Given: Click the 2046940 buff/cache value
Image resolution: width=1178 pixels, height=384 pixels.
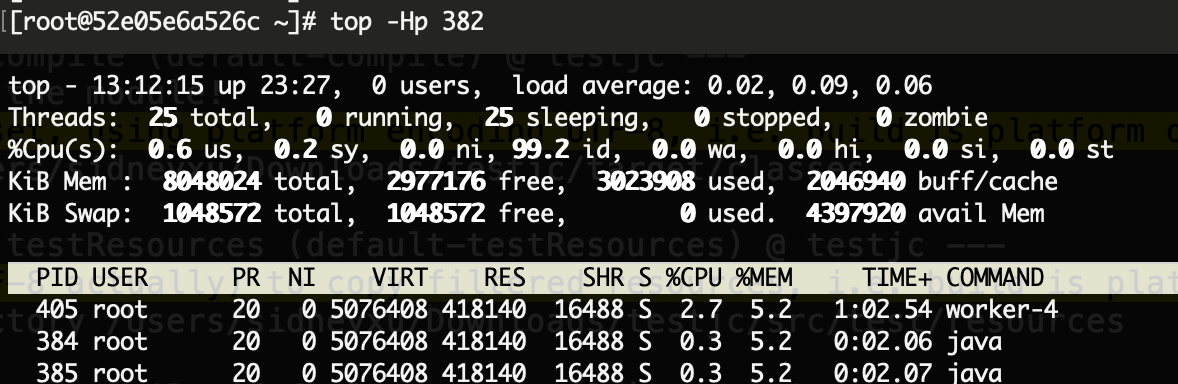Looking at the screenshot, I should [x=856, y=181].
